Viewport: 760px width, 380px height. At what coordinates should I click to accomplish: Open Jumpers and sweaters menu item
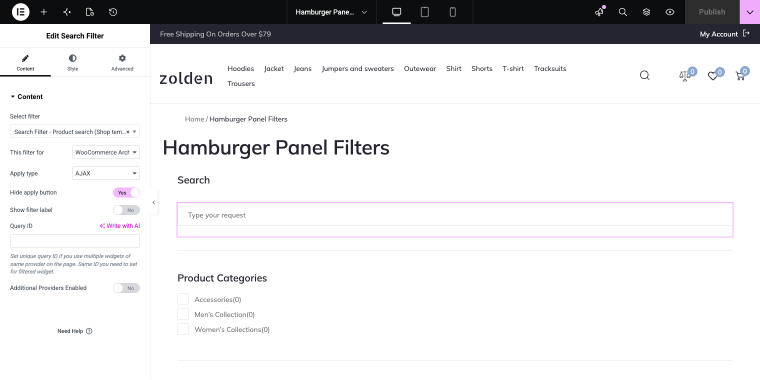pos(358,68)
